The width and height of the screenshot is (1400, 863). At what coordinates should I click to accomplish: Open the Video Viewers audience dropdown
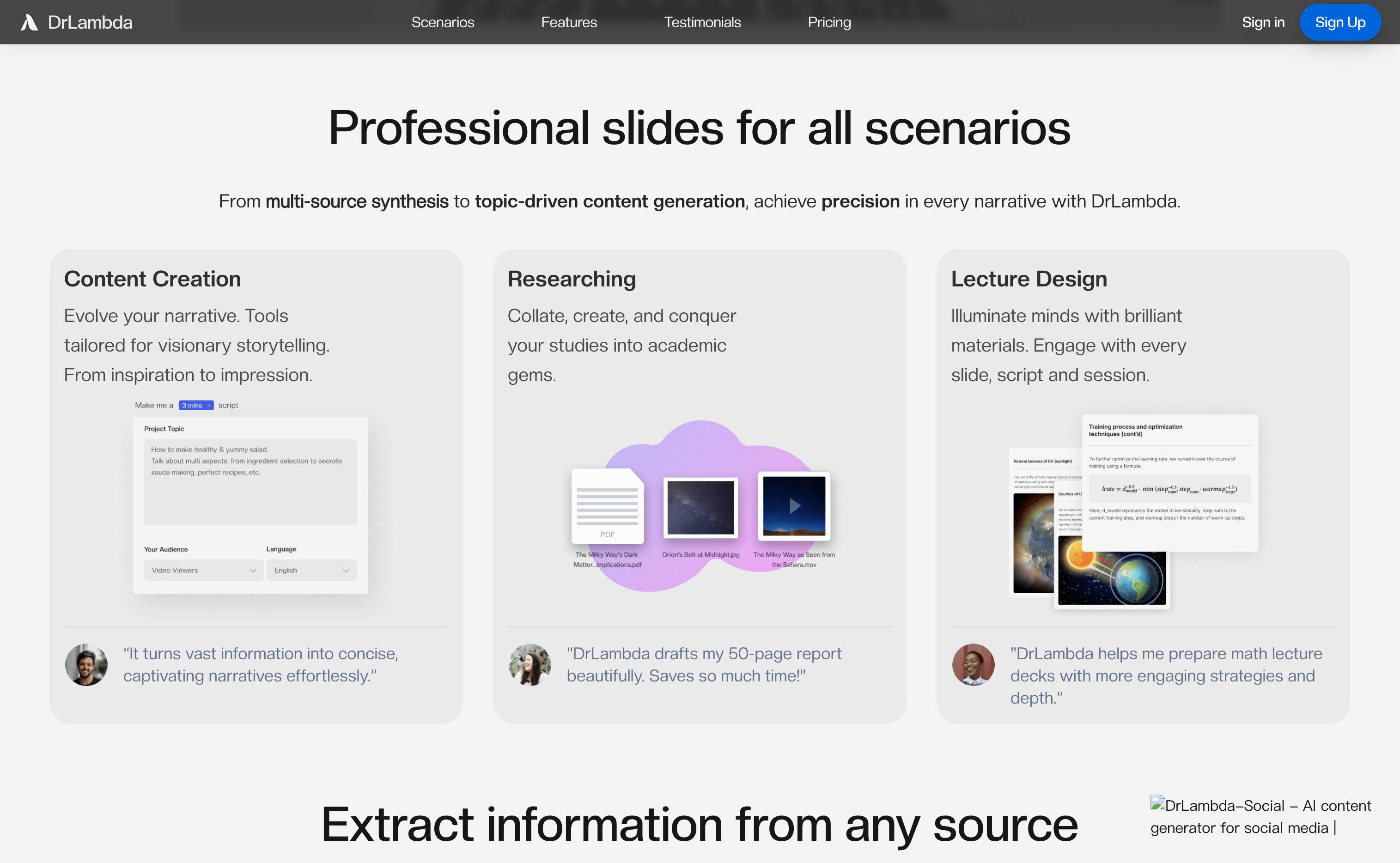[x=203, y=570]
